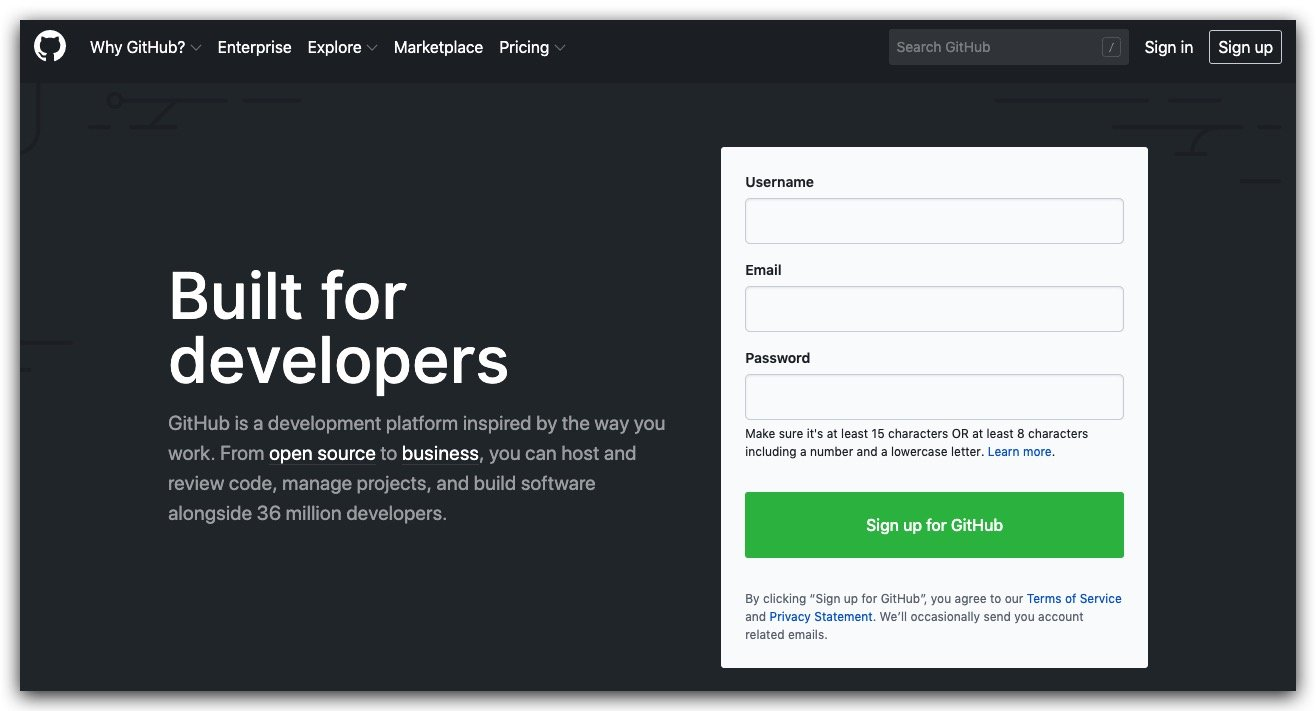Go to Marketplace
Viewport: 1316px width, 711px height.
(x=438, y=47)
